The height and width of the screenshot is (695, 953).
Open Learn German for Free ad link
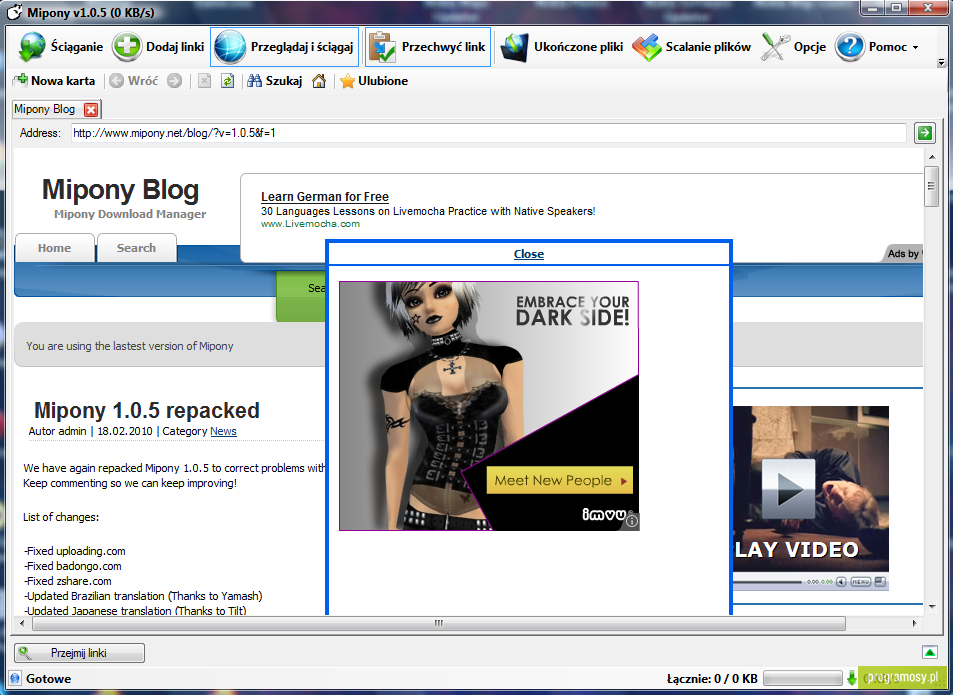(325, 197)
